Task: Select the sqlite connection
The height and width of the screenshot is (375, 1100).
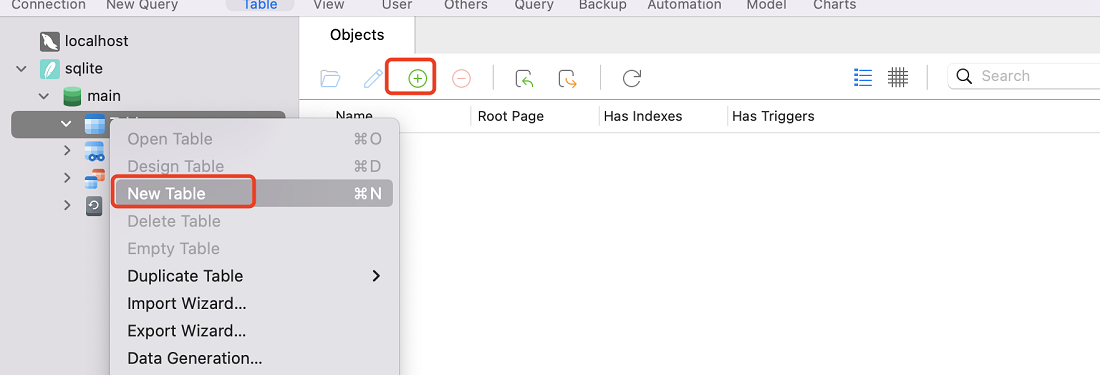Action: click(x=83, y=69)
